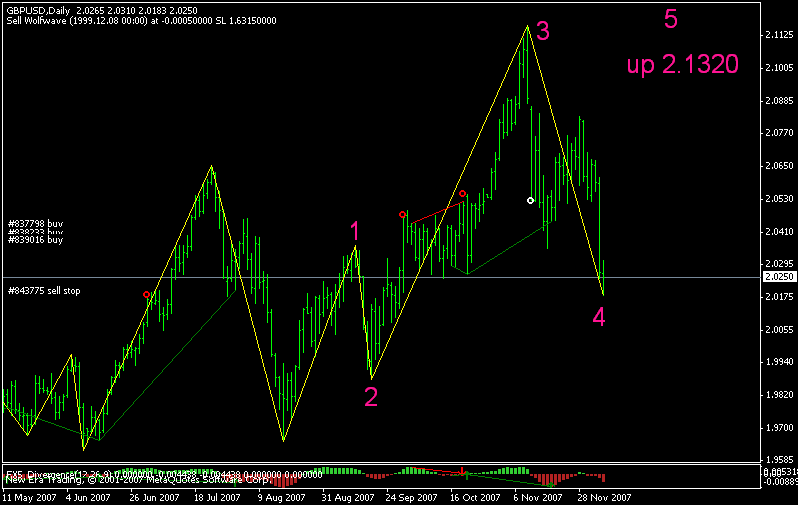Viewport: 798px width, 505px height.
Task: Click the 24 Sep 2007 date label
Action: point(411,497)
